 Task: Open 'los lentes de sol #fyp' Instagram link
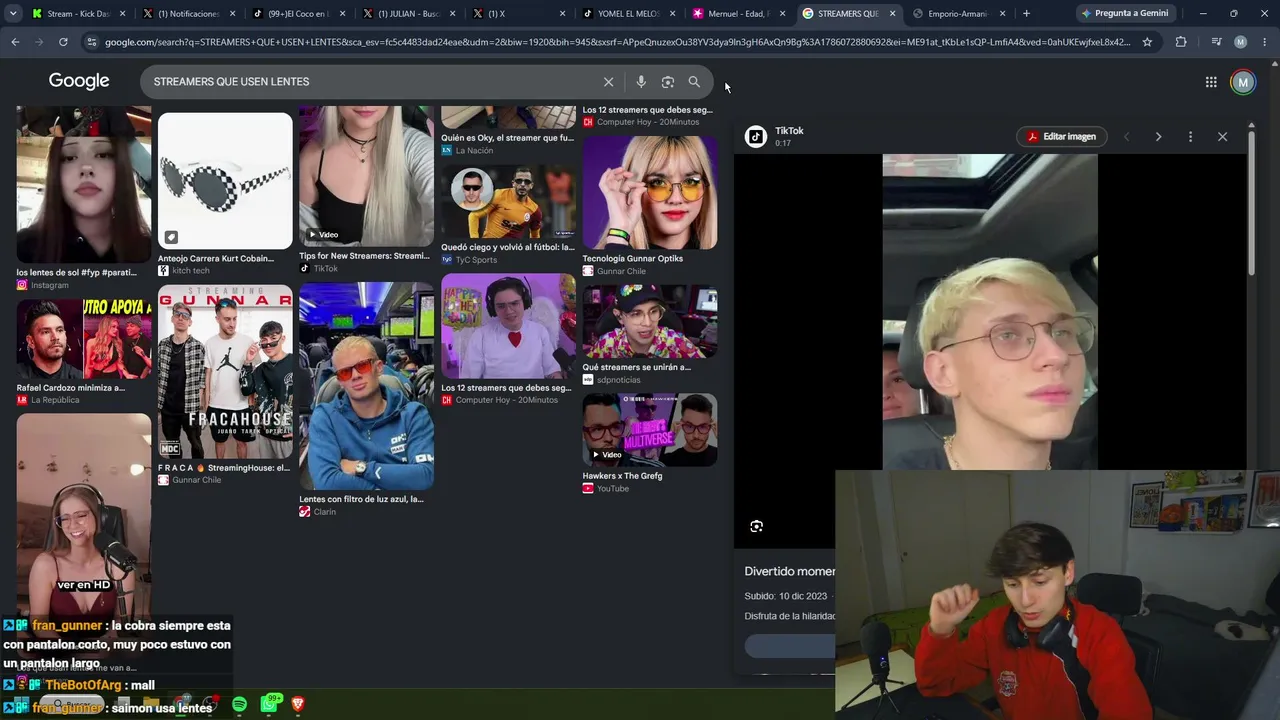77,273
